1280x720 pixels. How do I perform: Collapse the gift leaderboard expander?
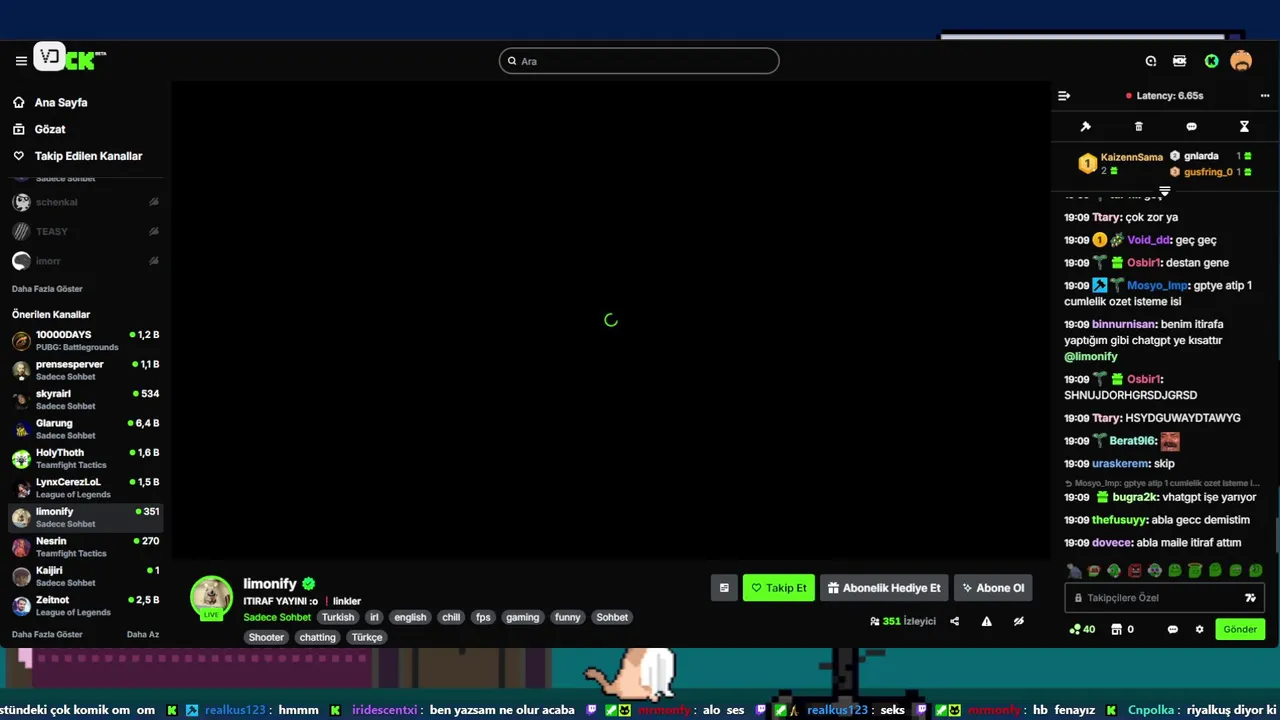pyautogui.click(x=1164, y=190)
